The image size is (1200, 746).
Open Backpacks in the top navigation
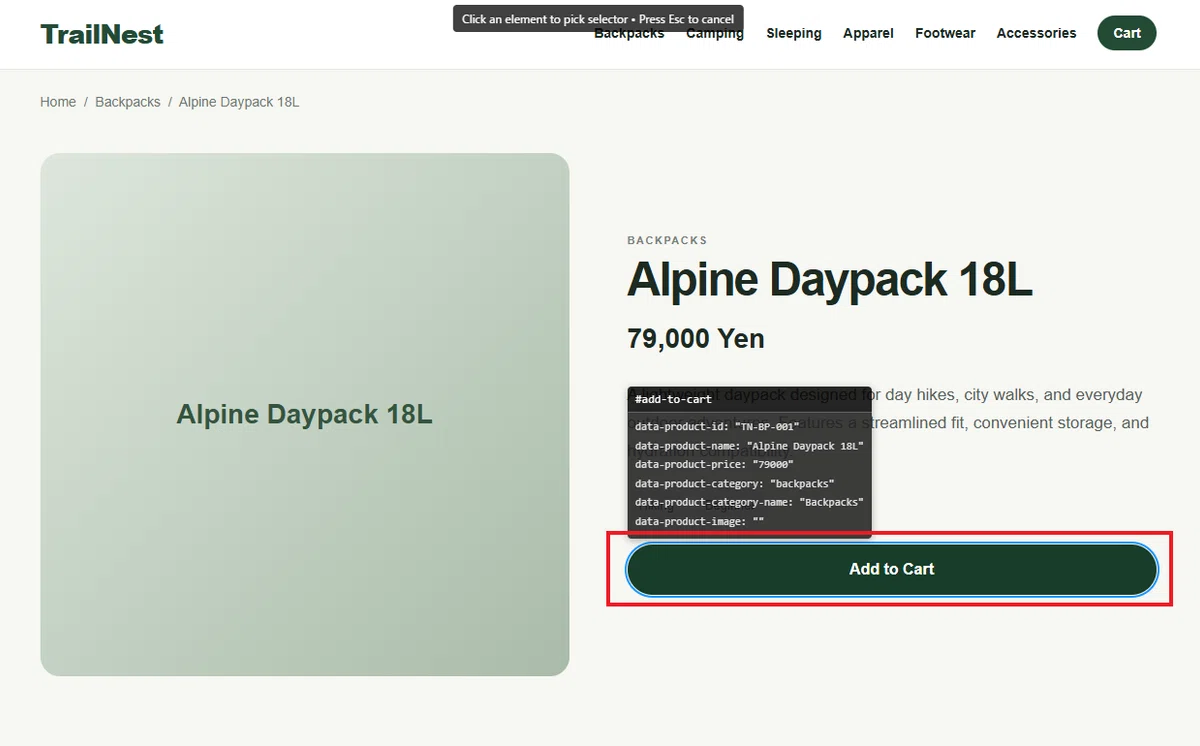tap(629, 34)
